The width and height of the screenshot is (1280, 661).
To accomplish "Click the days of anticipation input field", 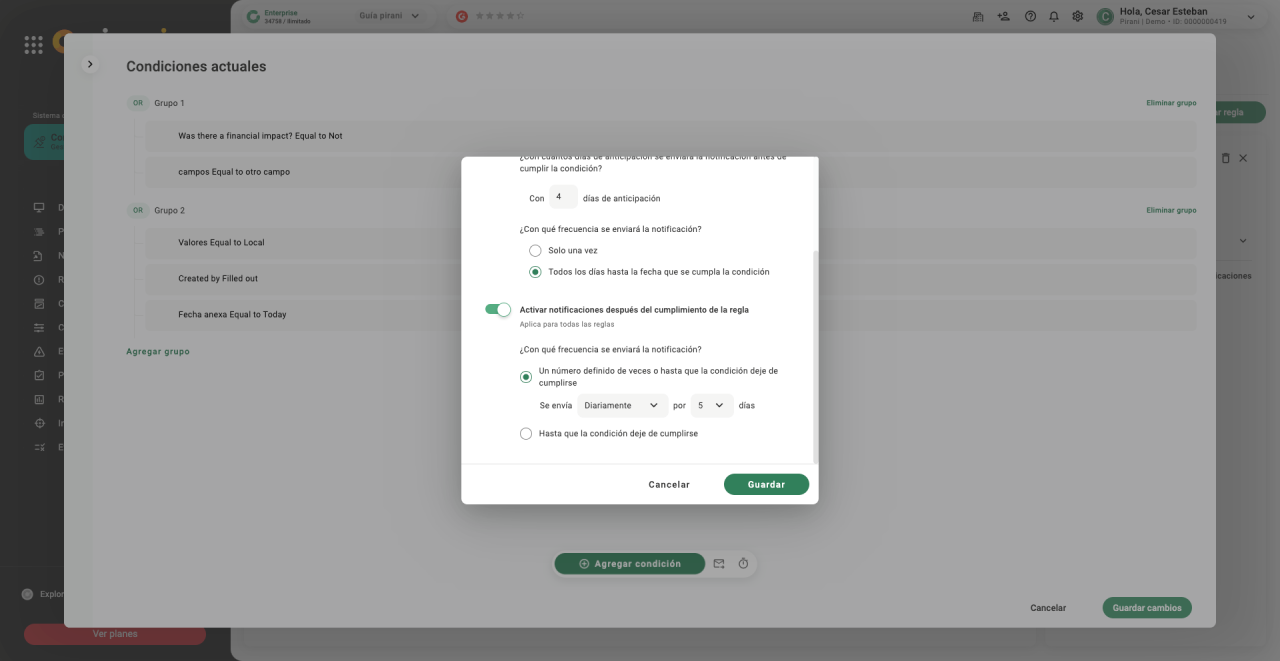I will [563, 197].
